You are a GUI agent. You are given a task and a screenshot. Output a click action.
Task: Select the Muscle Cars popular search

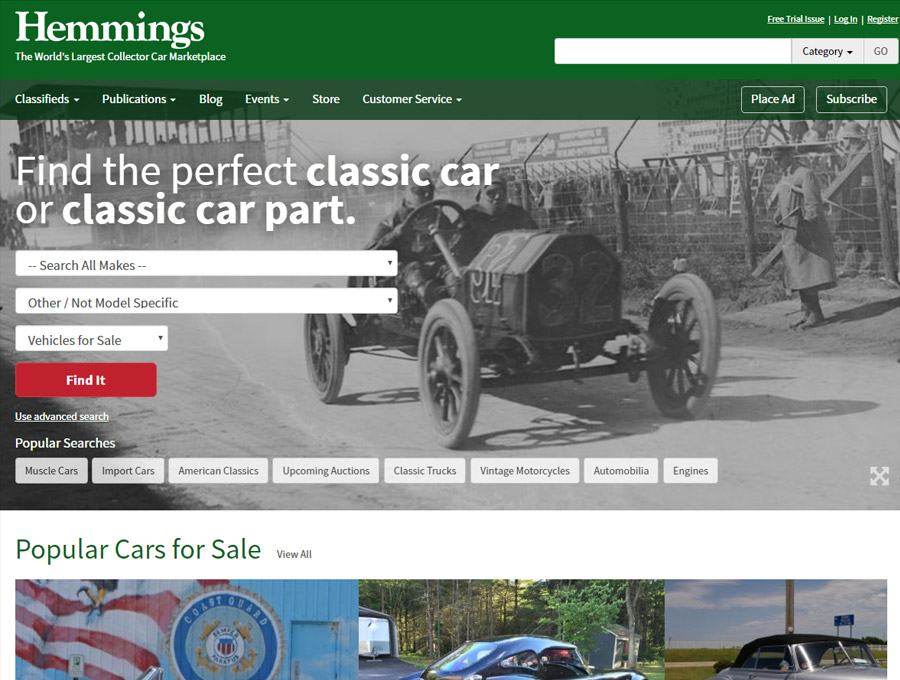51,471
